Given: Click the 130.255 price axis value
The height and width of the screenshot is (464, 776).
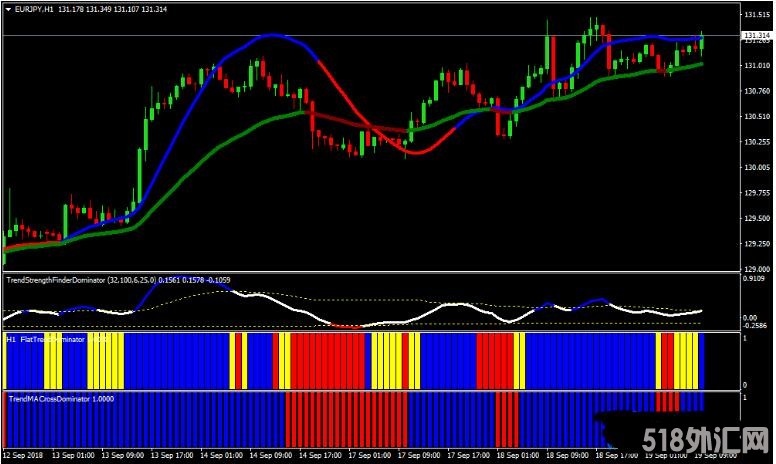Looking at the screenshot, I should coord(757,142).
